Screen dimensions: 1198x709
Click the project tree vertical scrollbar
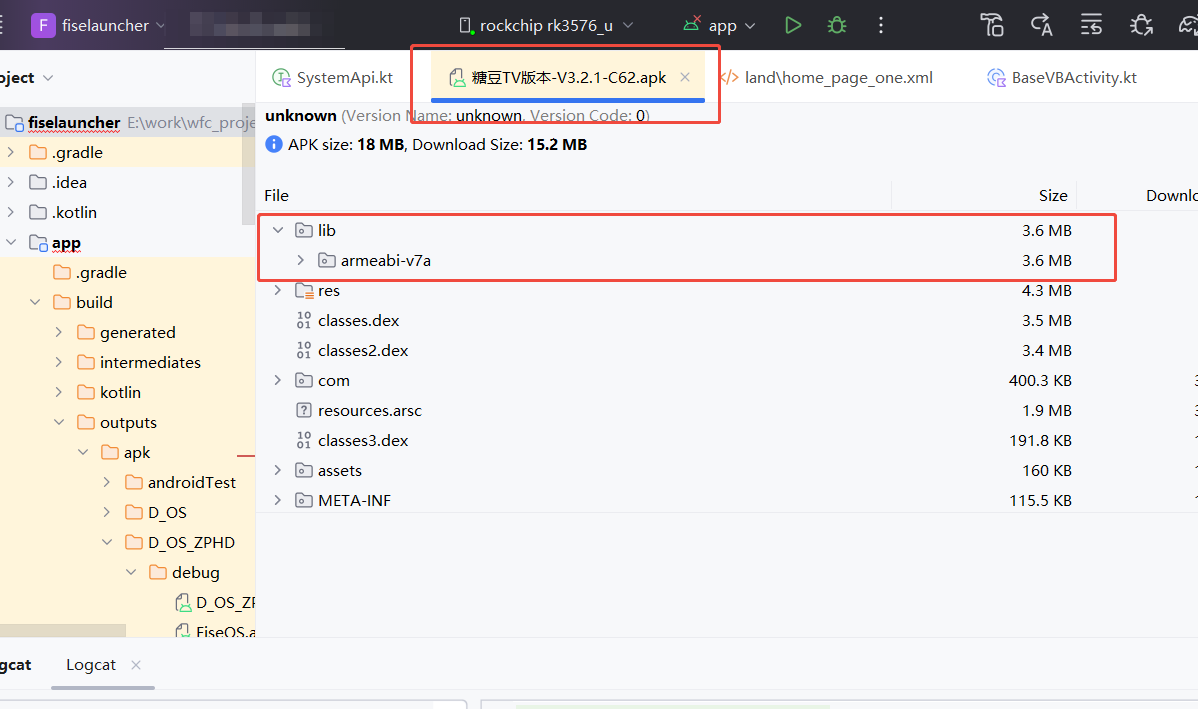[248, 164]
